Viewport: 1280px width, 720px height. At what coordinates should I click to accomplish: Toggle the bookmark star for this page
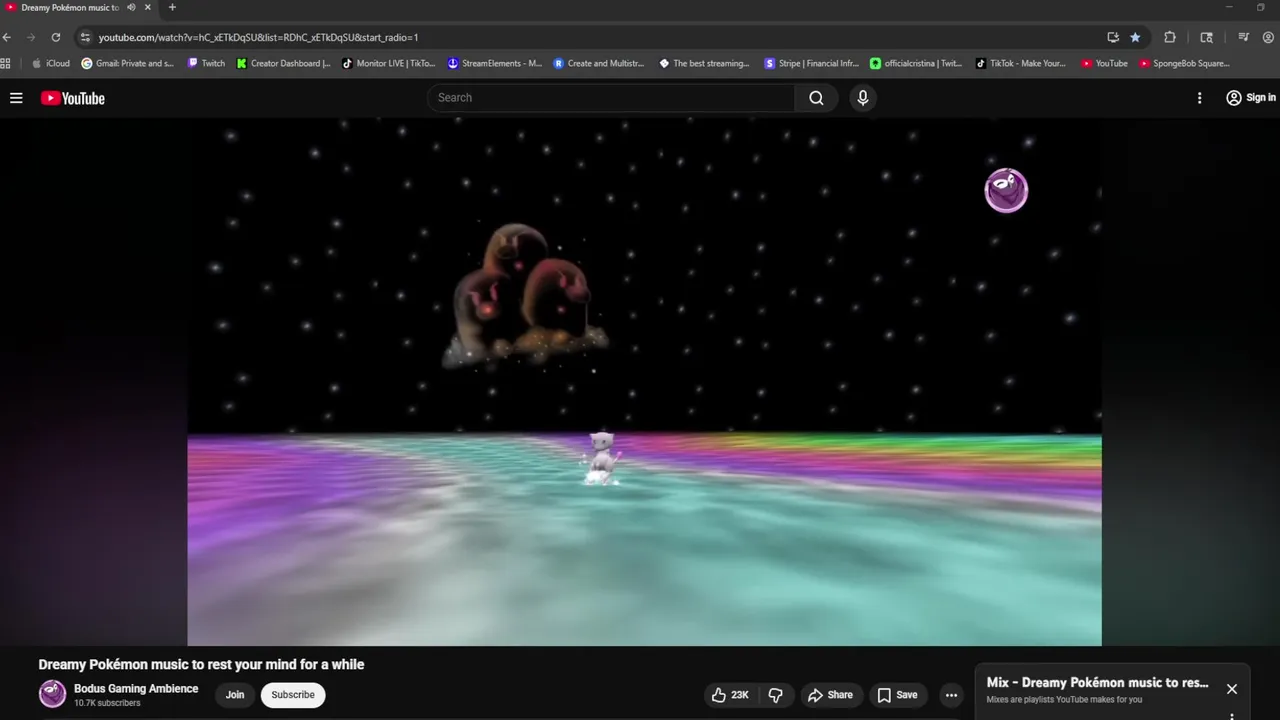click(x=1135, y=37)
